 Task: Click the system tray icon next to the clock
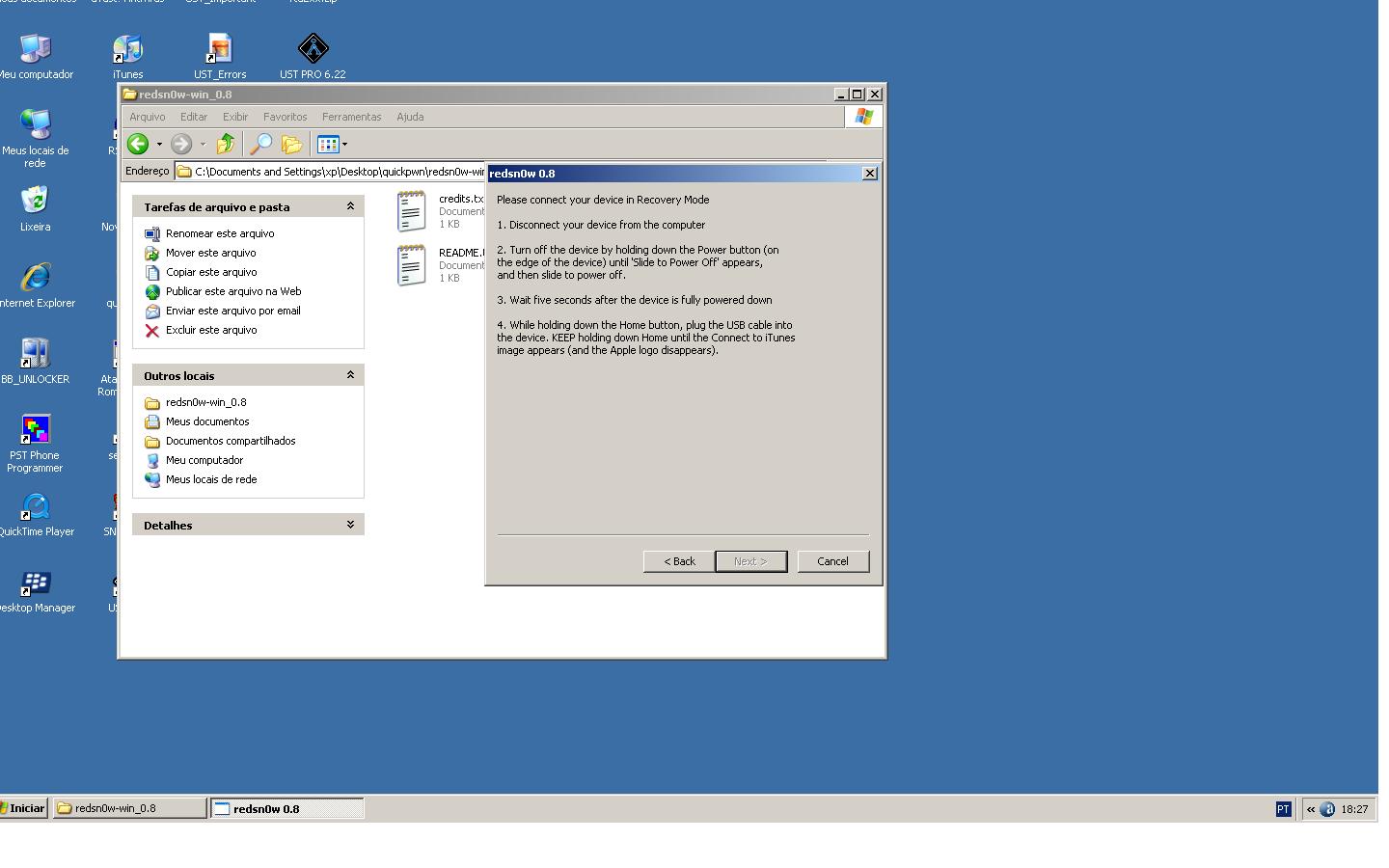[x=1327, y=809]
